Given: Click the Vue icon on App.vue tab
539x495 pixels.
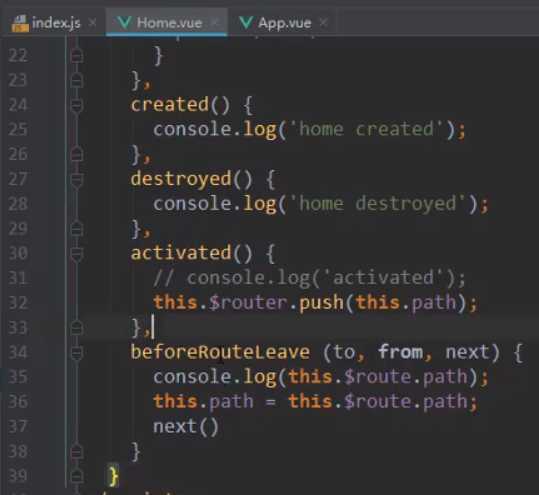Looking at the screenshot, I should coord(246,23).
